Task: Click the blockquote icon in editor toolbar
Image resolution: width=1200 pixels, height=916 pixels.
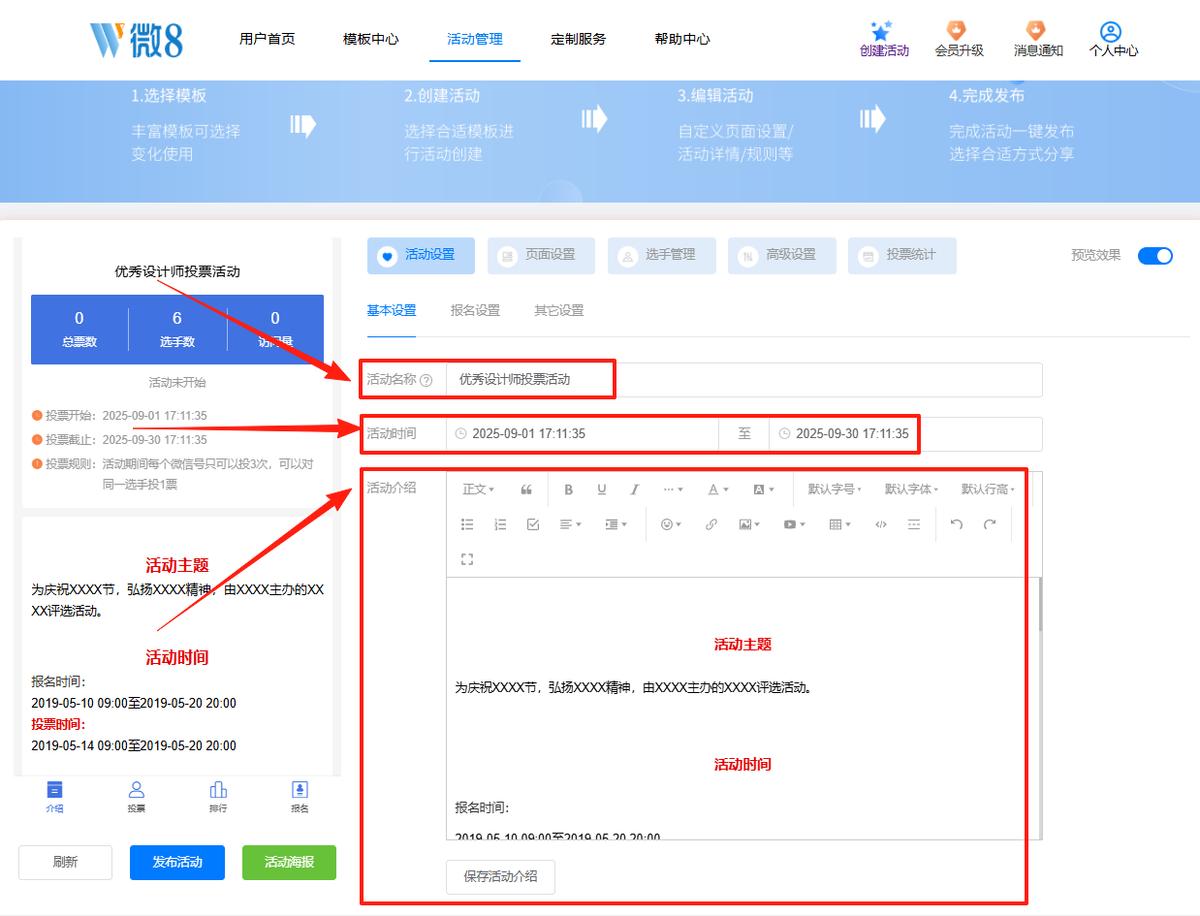Action: (x=526, y=489)
